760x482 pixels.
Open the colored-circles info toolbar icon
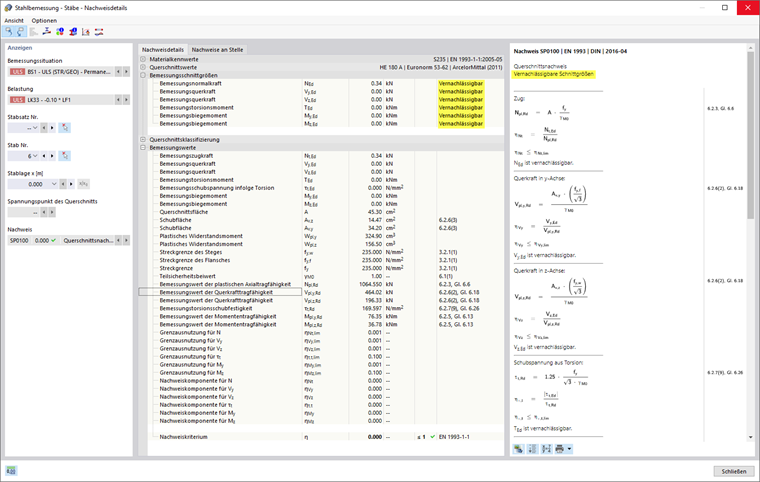60,32
